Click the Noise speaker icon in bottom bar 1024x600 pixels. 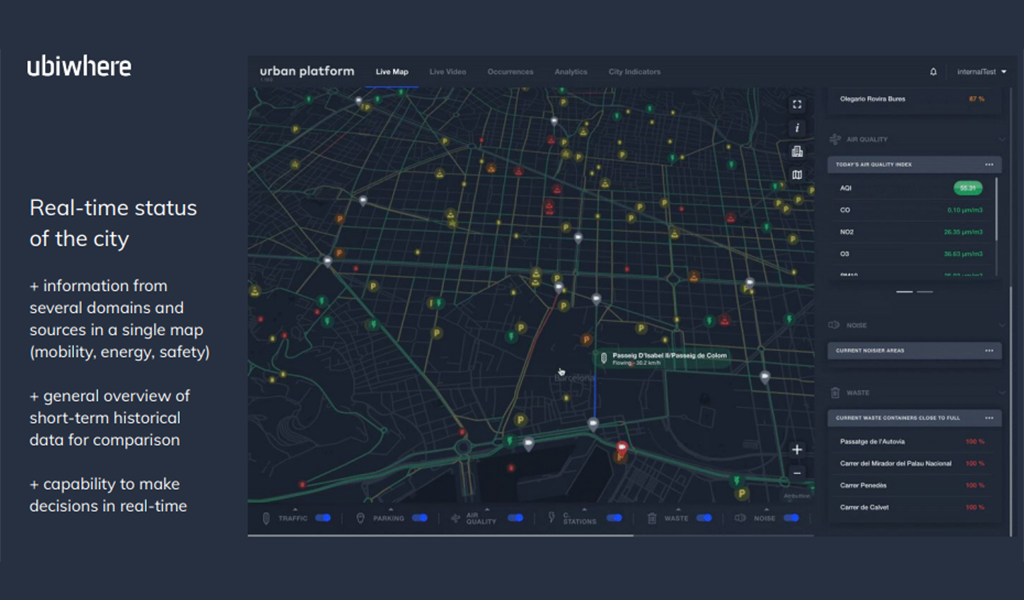click(x=740, y=518)
